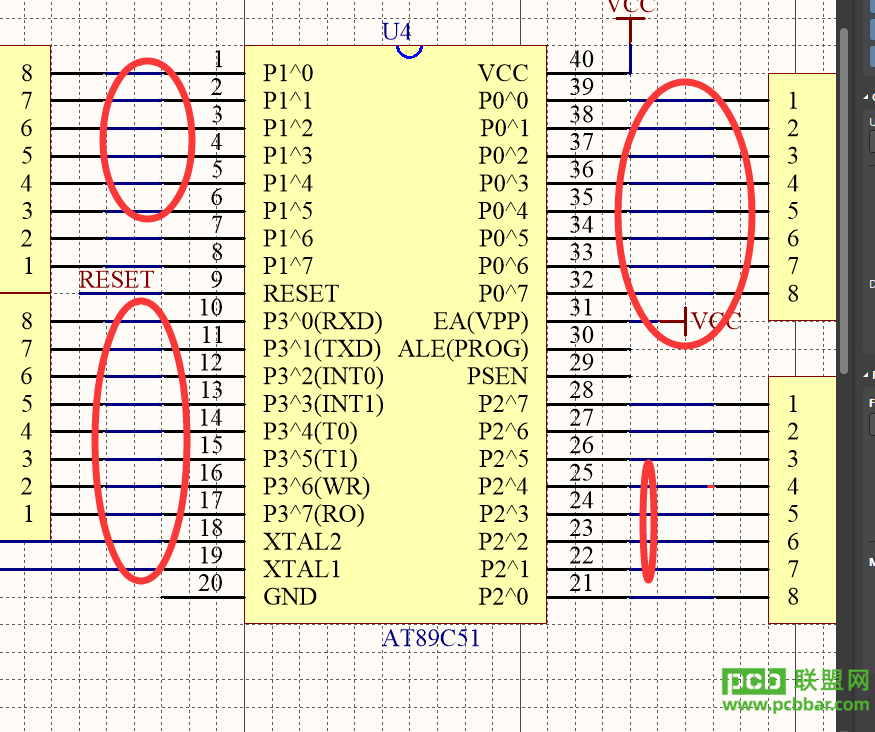Click pin number 29 of U4
875x732 pixels.
point(581,363)
